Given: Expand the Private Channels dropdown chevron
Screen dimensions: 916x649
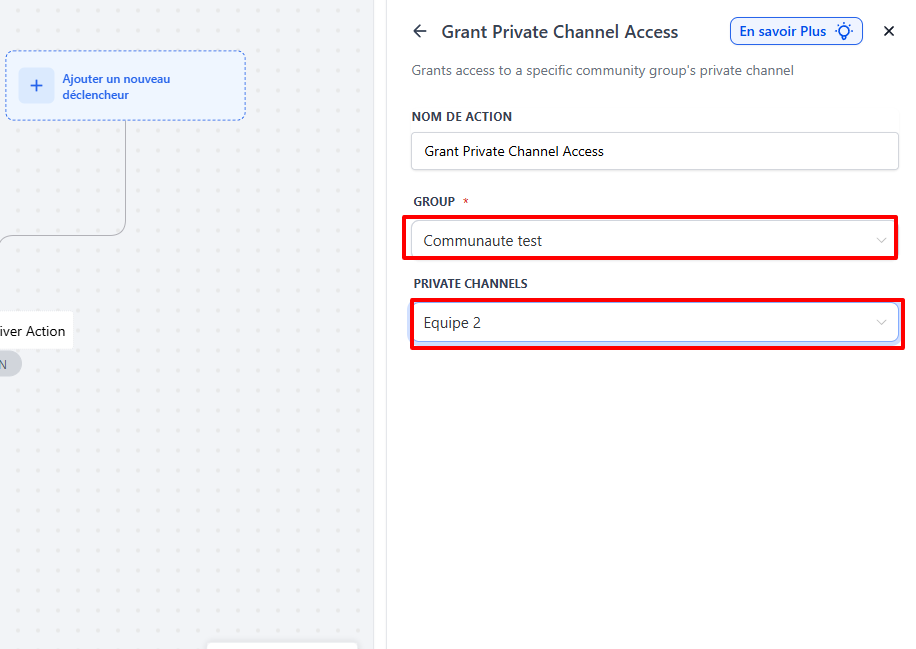Looking at the screenshot, I should tap(881, 323).
